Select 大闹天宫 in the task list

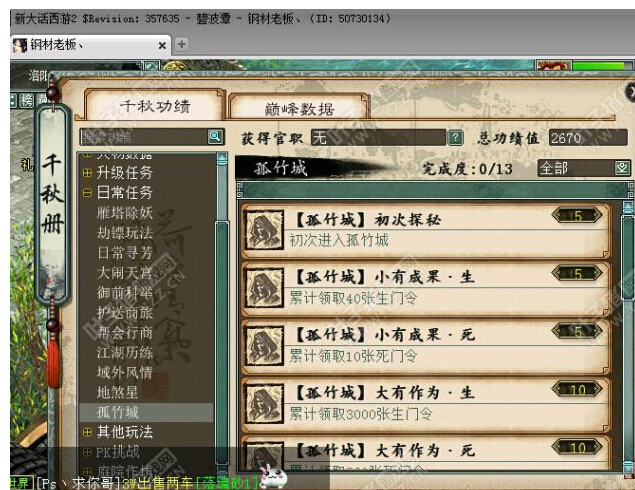click(x=124, y=273)
